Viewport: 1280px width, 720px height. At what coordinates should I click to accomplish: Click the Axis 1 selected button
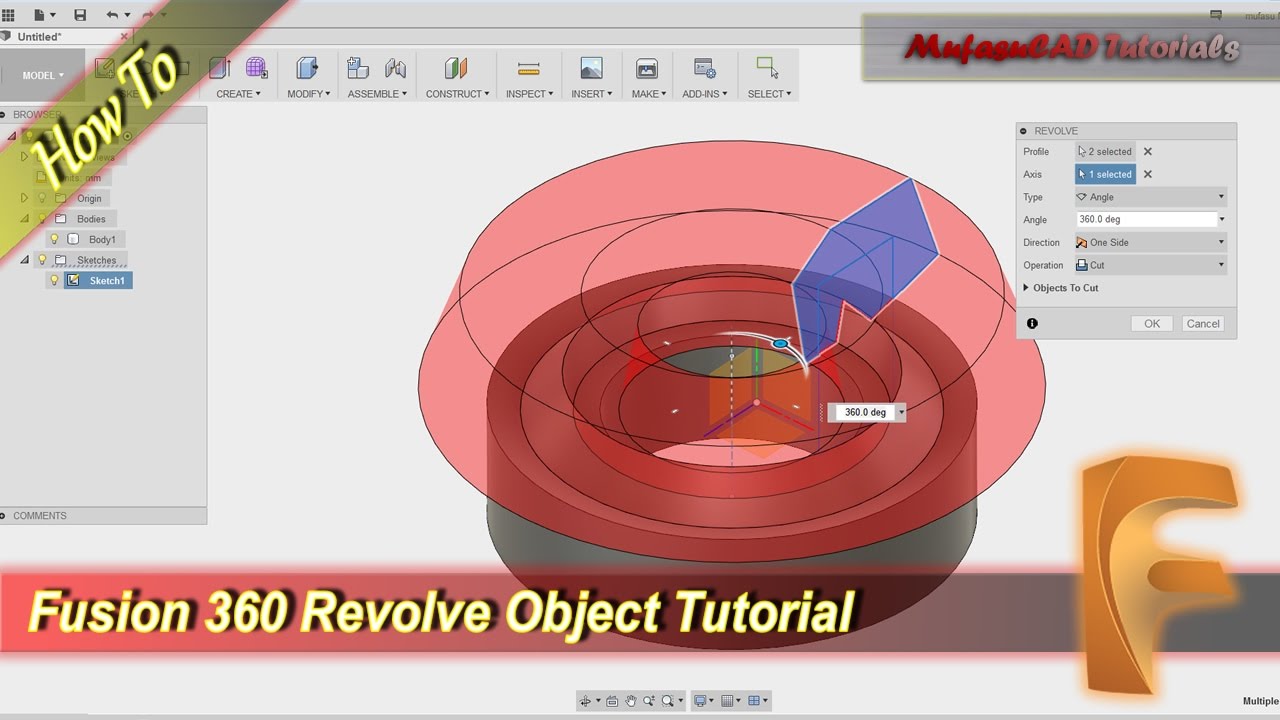coord(1105,174)
